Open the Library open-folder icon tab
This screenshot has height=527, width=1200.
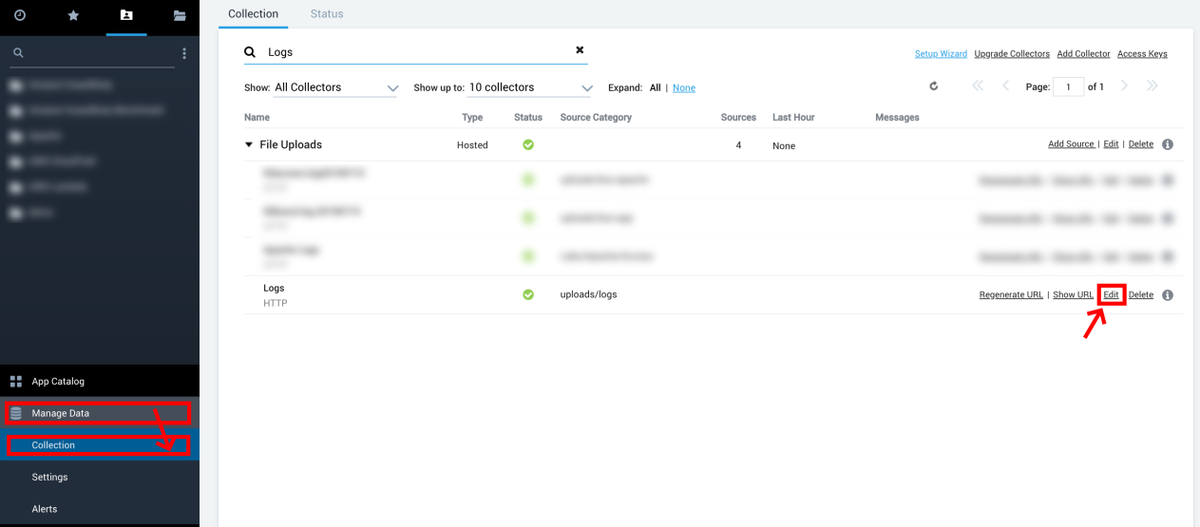click(179, 15)
